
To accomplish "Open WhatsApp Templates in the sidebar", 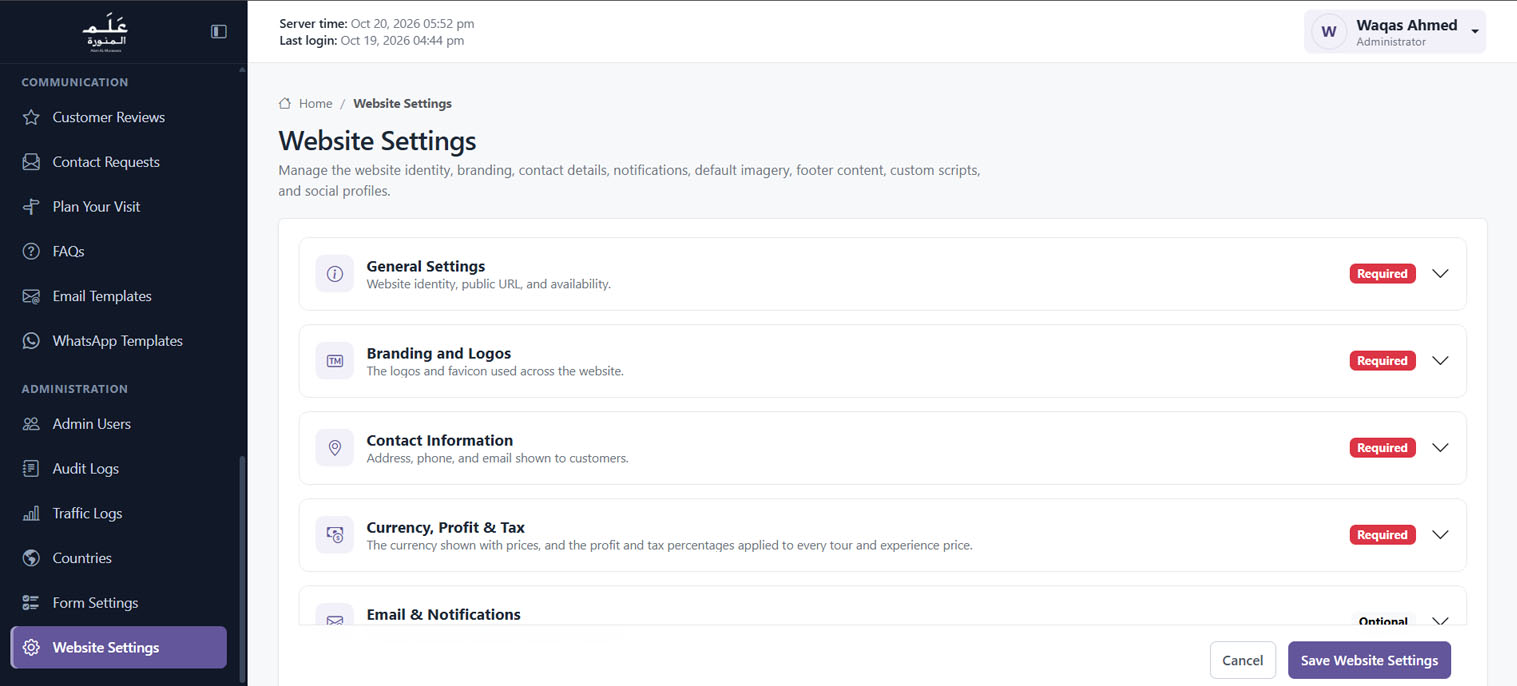I will pos(119,341).
